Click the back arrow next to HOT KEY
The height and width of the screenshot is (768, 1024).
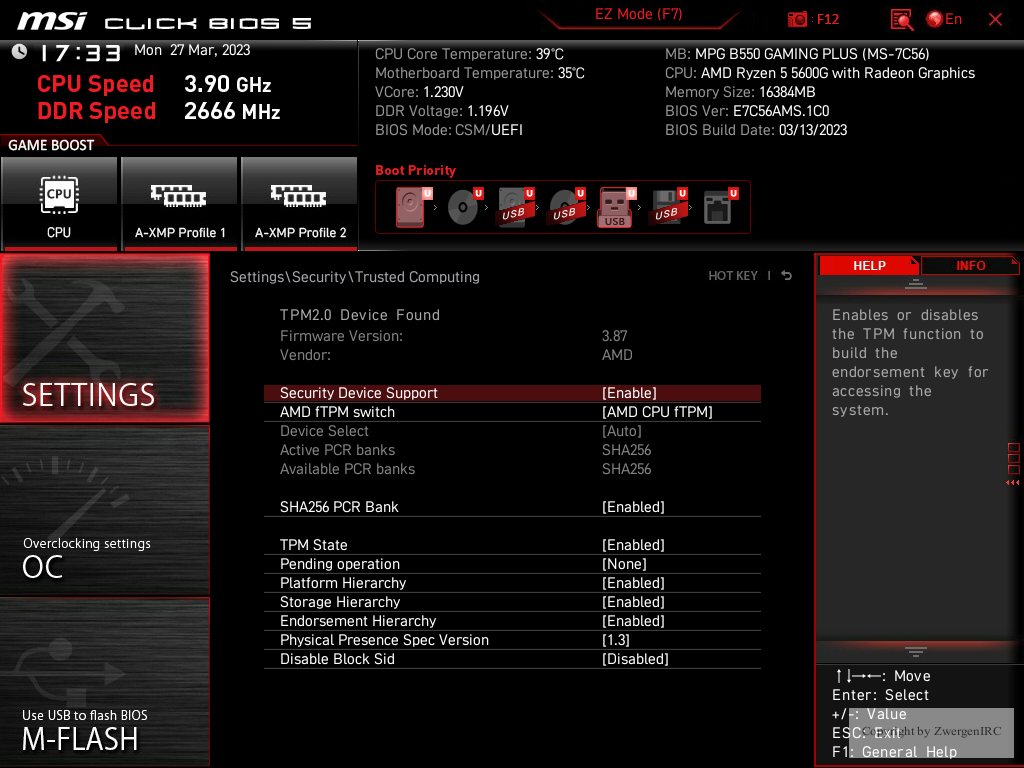tap(787, 276)
